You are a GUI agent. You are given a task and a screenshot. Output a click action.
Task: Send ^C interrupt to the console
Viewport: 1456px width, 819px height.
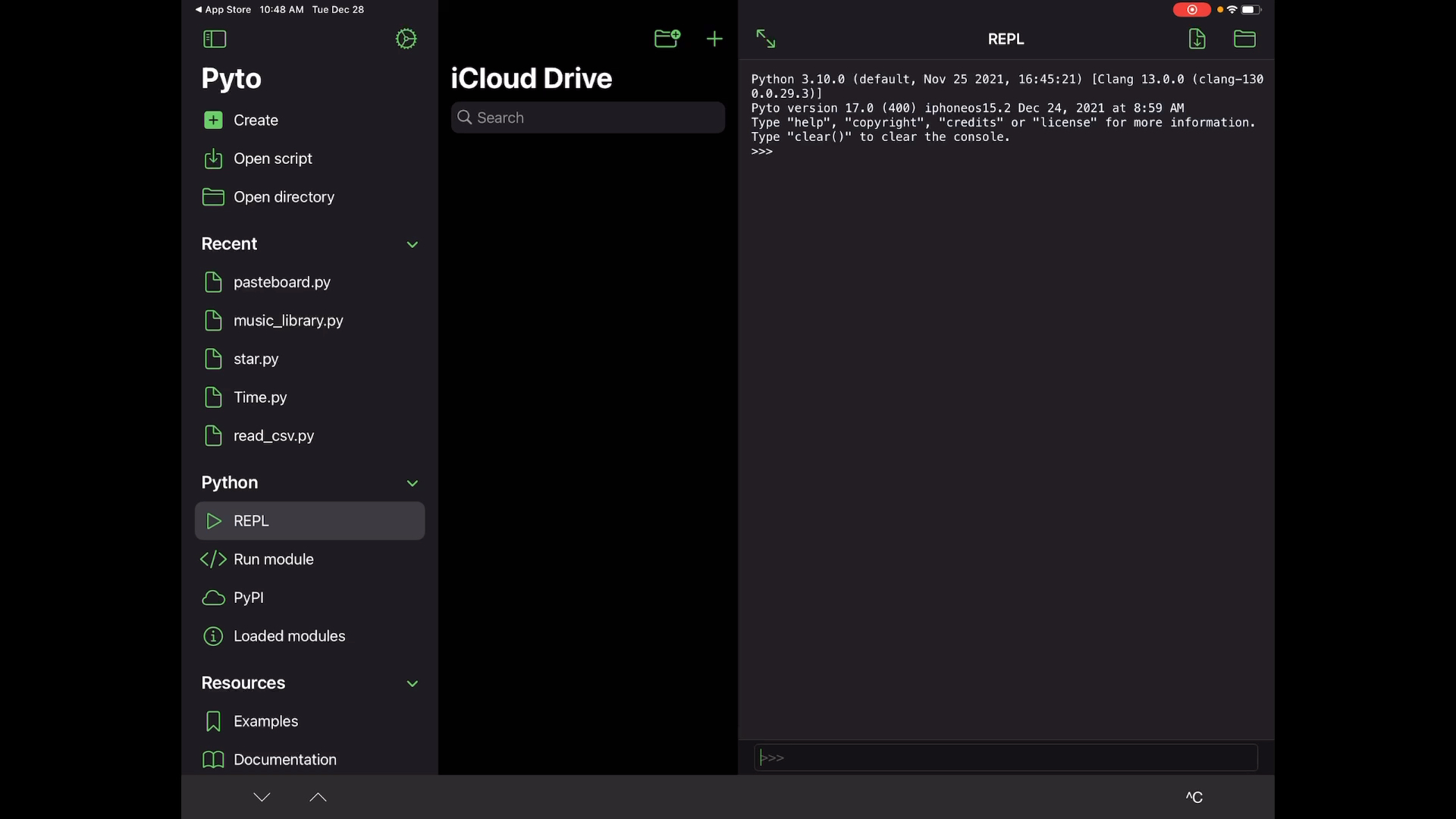(x=1194, y=797)
